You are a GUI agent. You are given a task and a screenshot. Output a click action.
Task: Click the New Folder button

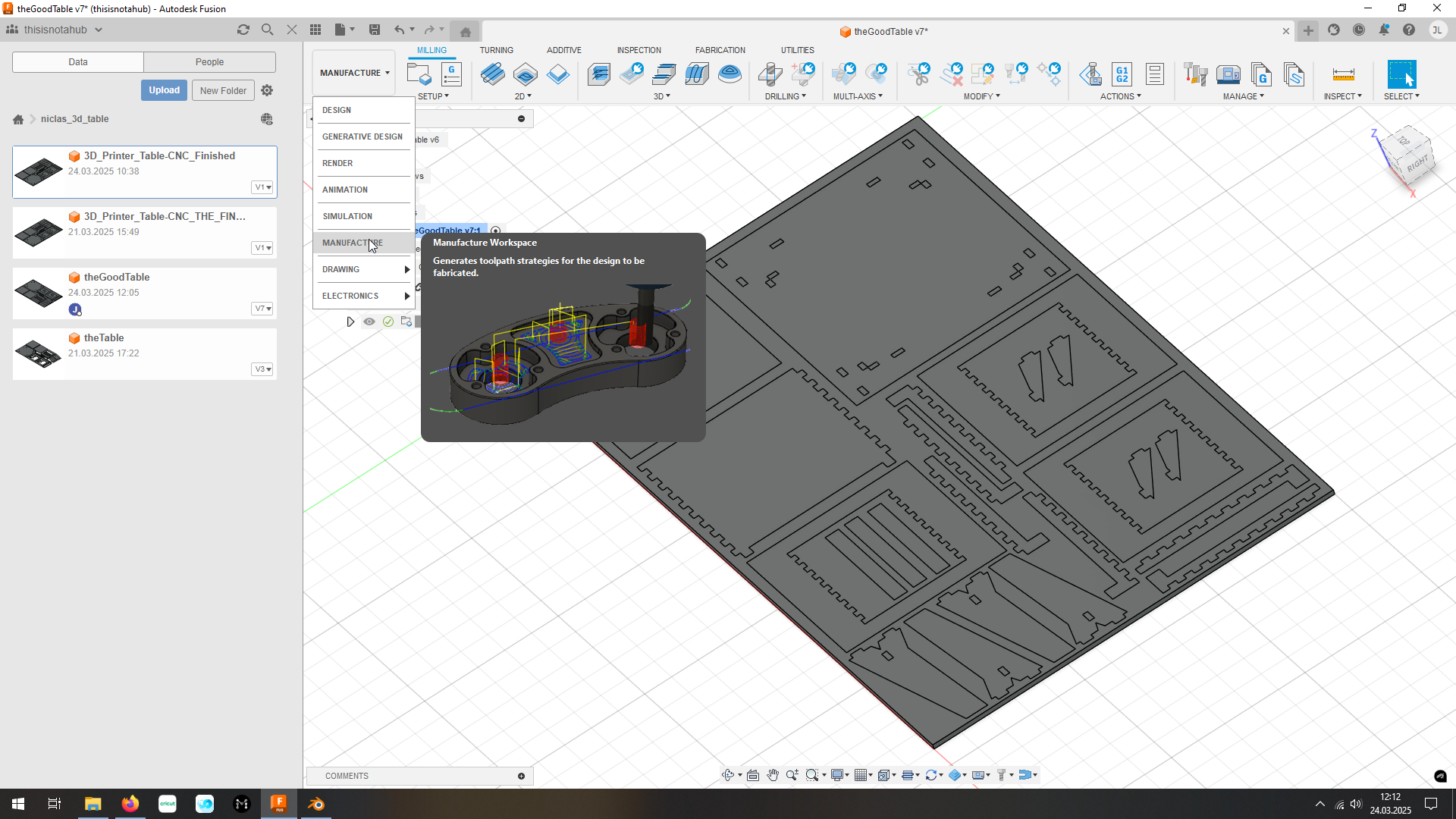pos(223,90)
